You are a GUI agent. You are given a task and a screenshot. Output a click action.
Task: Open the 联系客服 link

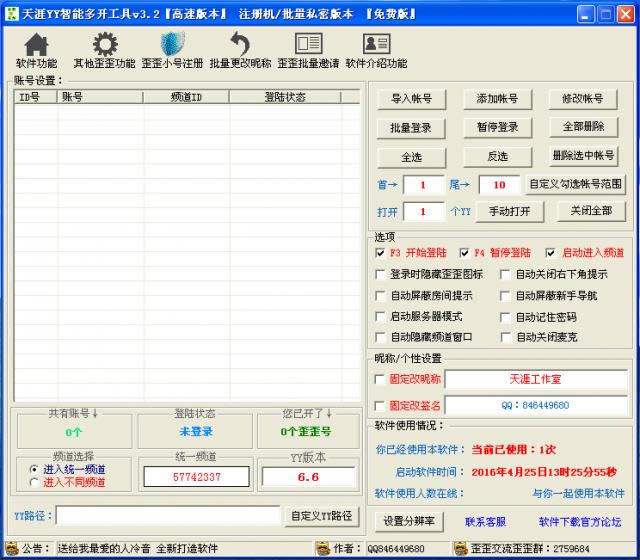point(485,521)
